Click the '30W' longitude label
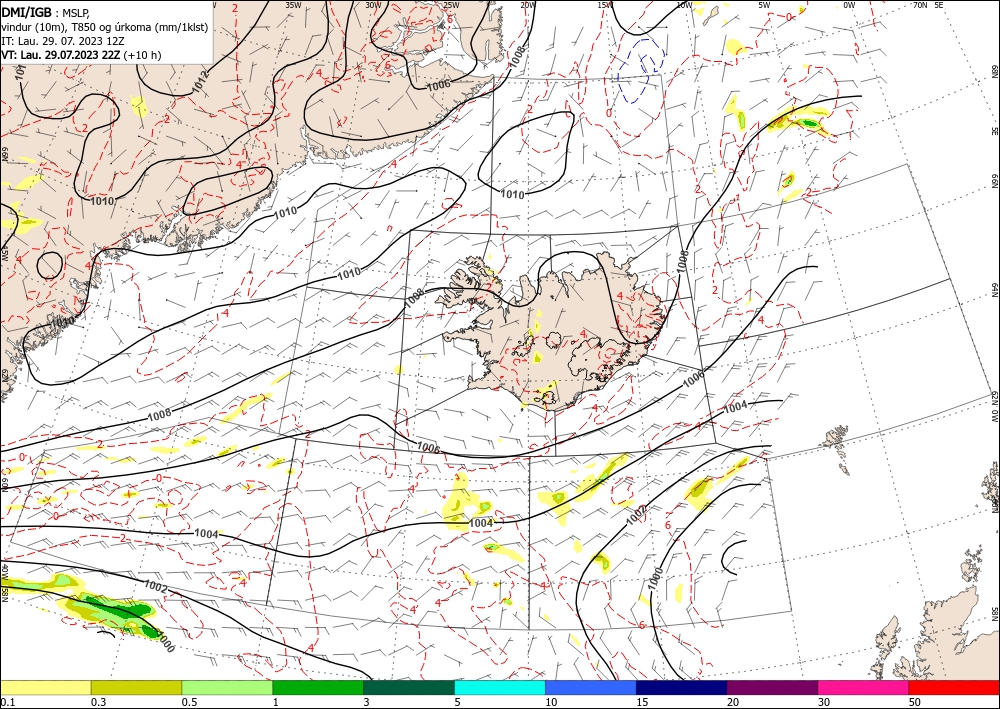Screen dimensions: 1000x709 (373, 5)
